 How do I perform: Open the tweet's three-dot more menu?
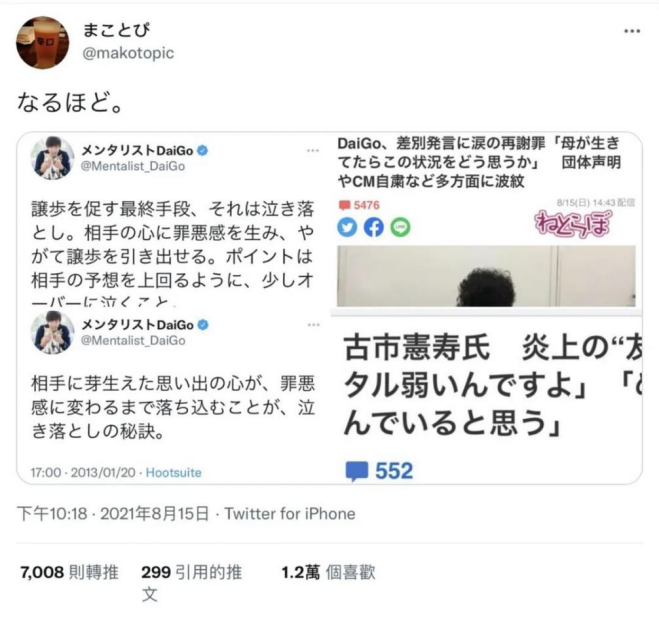click(x=632, y=31)
